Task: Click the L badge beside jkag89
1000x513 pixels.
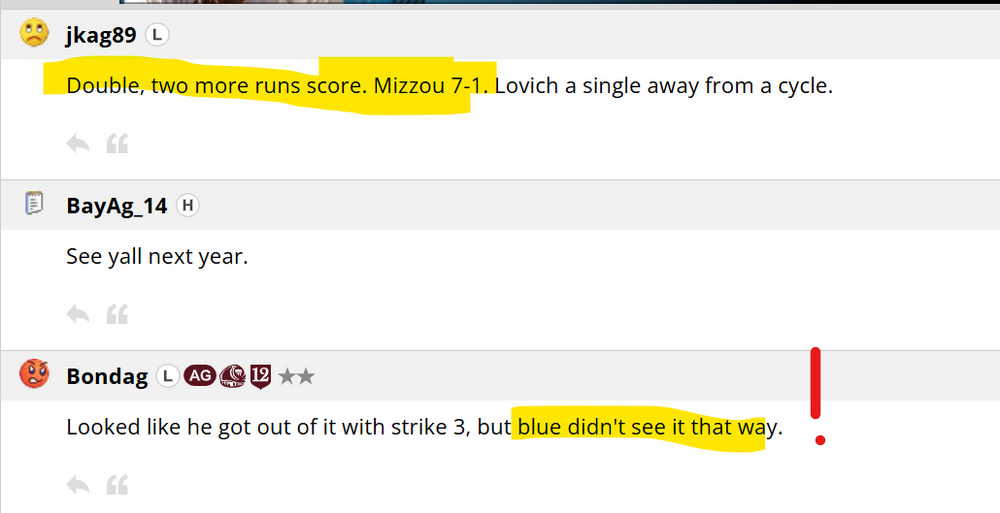Action: pyautogui.click(x=157, y=35)
